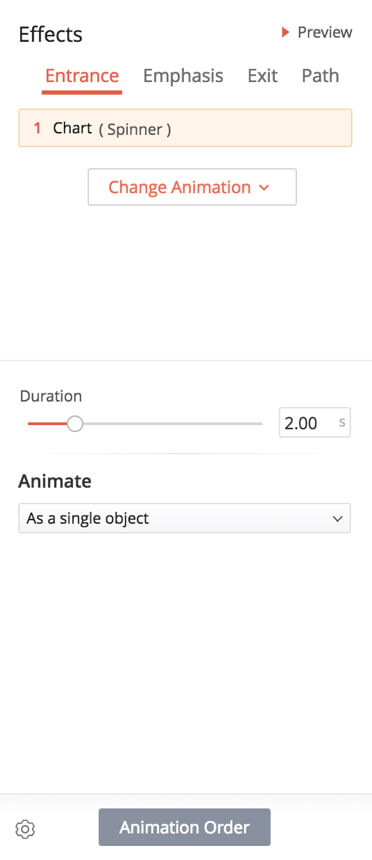This screenshot has height=860, width=372.
Task: Switch to the Entrance tab
Action: 82,76
